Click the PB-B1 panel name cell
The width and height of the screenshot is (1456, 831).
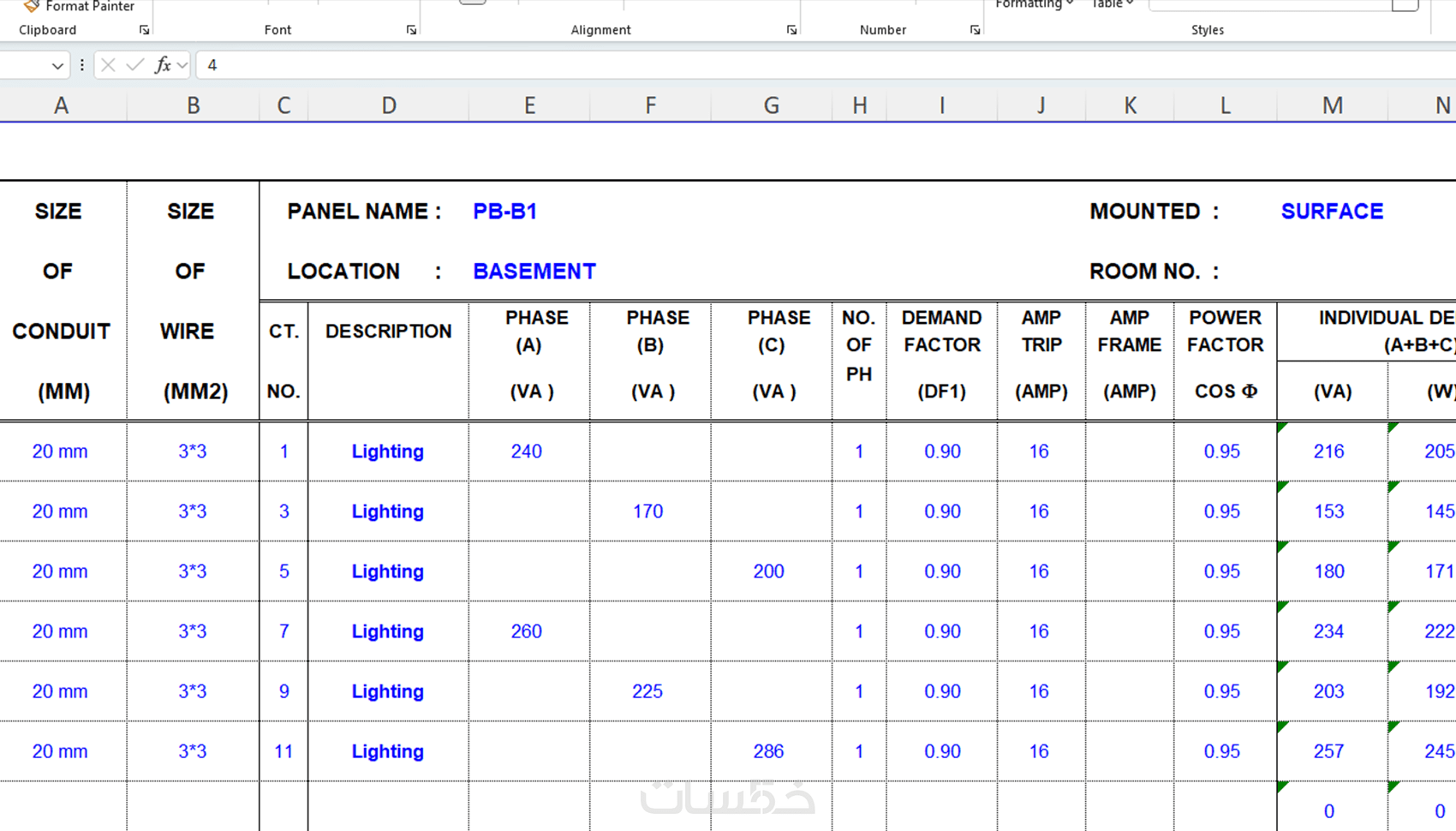[505, 212]
